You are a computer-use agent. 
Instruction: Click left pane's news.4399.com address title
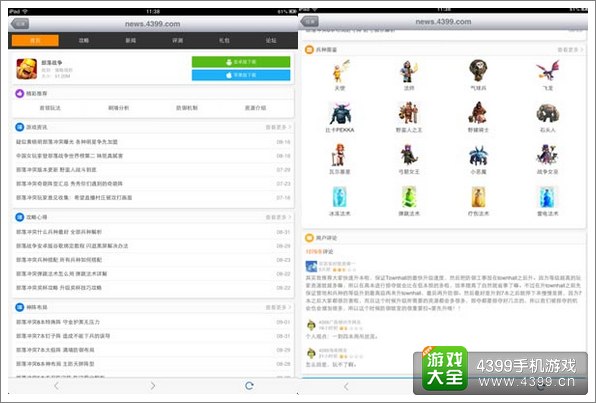click(x=152, y=24)
